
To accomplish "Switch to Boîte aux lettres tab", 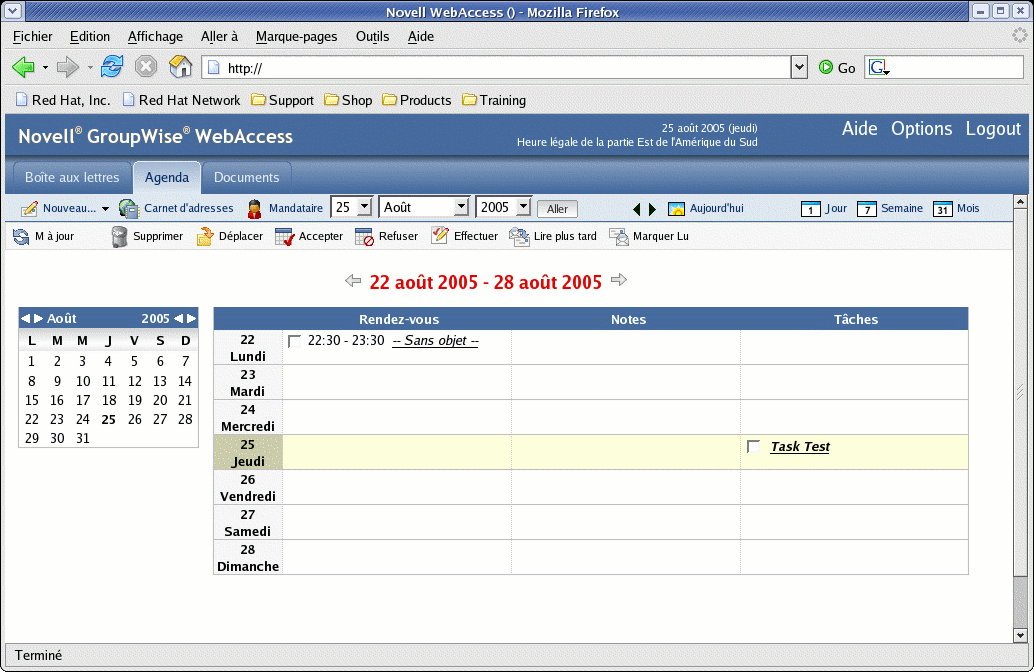I will 72,177.
